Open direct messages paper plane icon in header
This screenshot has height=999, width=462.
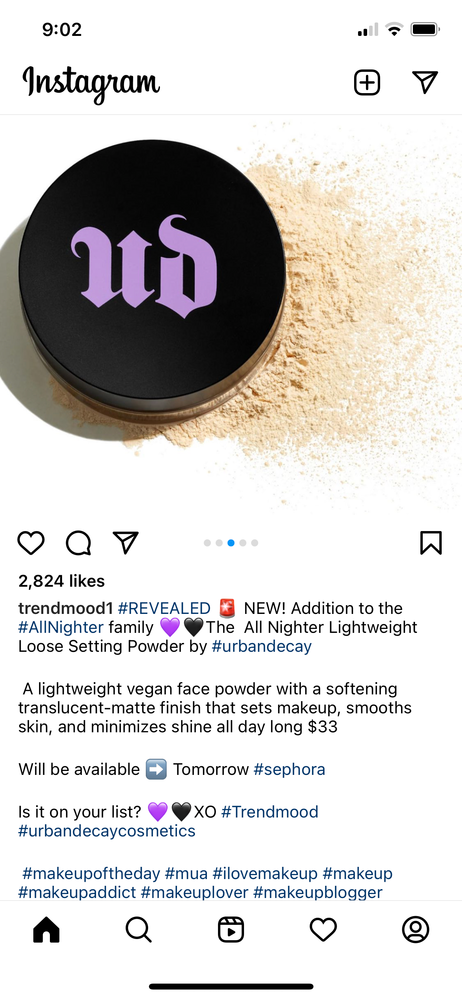click(425, 82)
